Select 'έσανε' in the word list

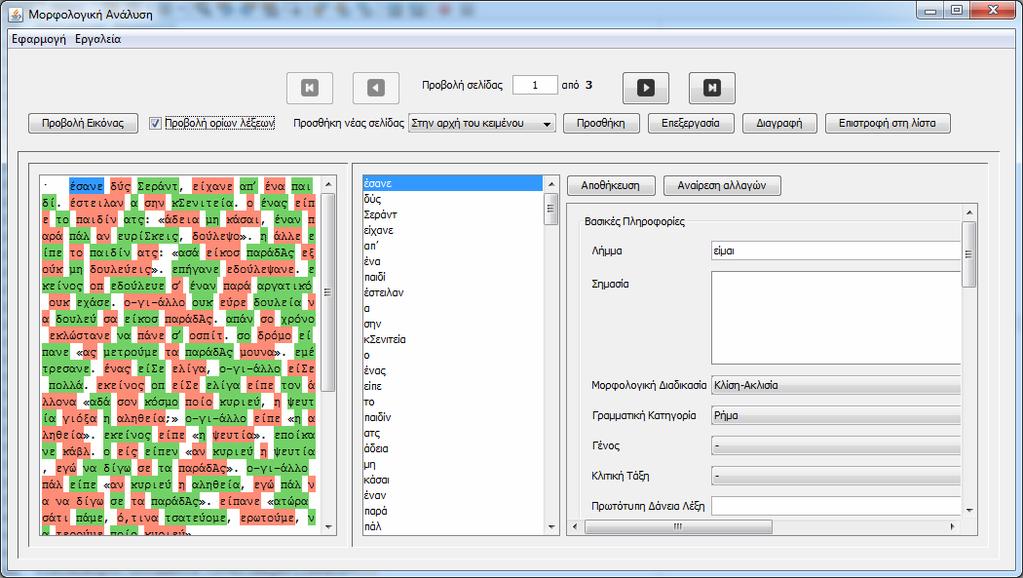(x=453, y=183)
